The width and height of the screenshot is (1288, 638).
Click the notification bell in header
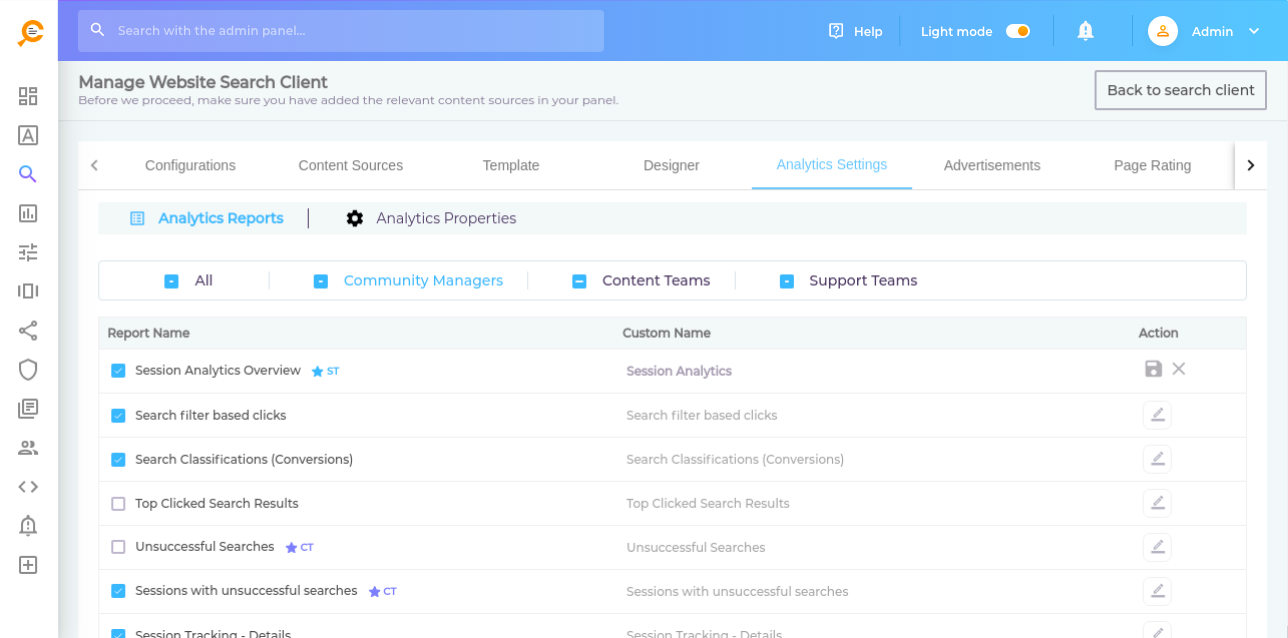point(1085,31)
